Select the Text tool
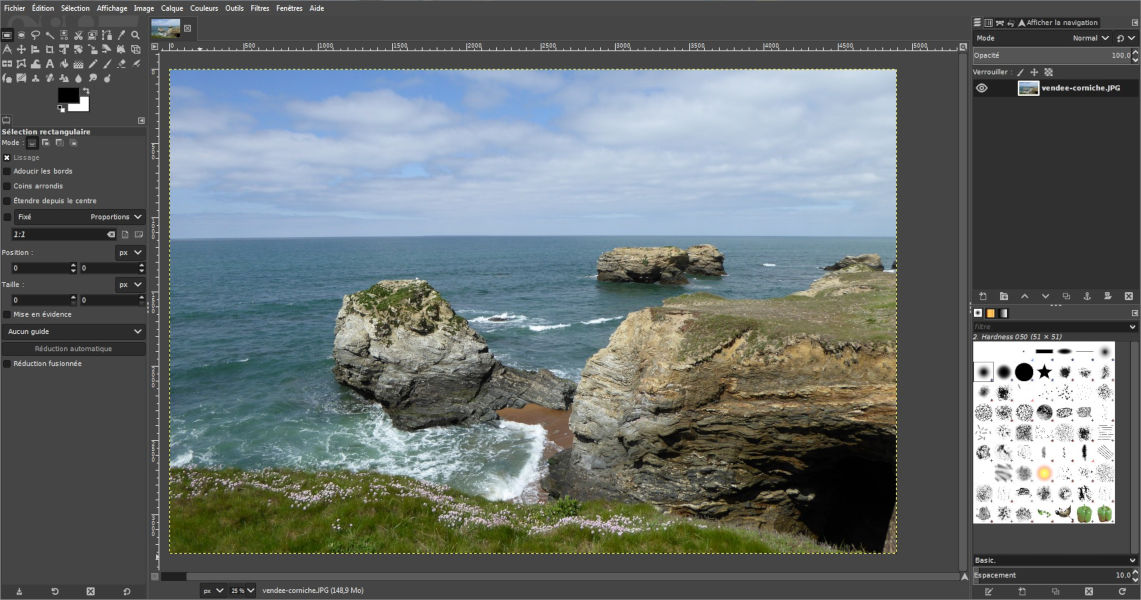The image size is (1141, 600). click(x=49, y=63)
